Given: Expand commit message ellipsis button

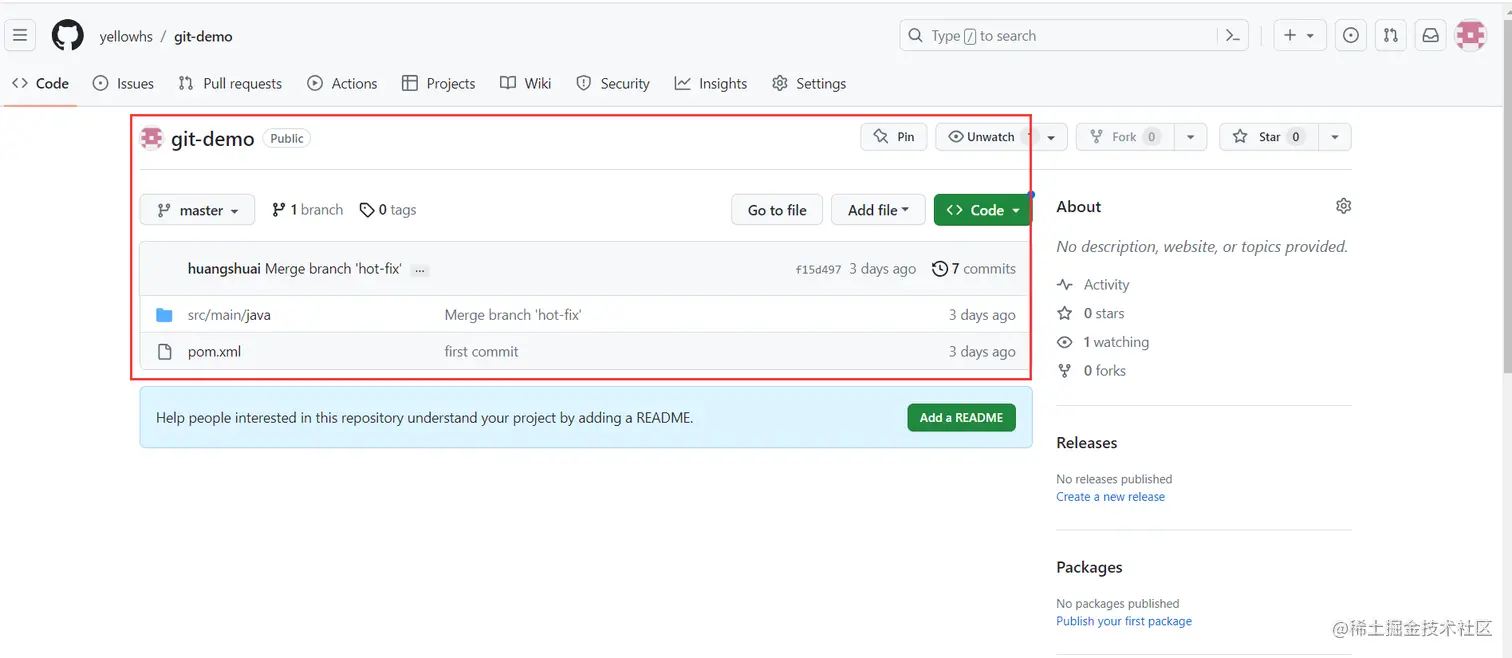Looking at the screenshot, I should 420,270.
